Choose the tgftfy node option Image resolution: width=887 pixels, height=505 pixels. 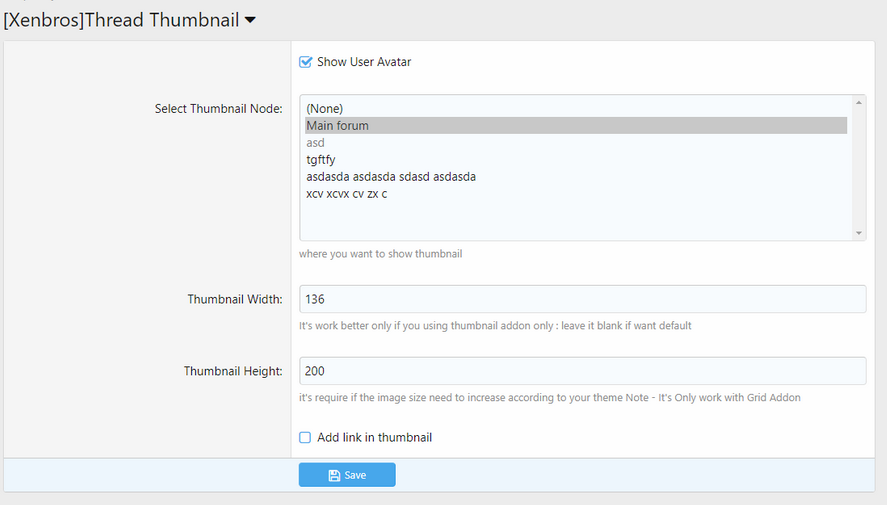(x=323, y=160)
